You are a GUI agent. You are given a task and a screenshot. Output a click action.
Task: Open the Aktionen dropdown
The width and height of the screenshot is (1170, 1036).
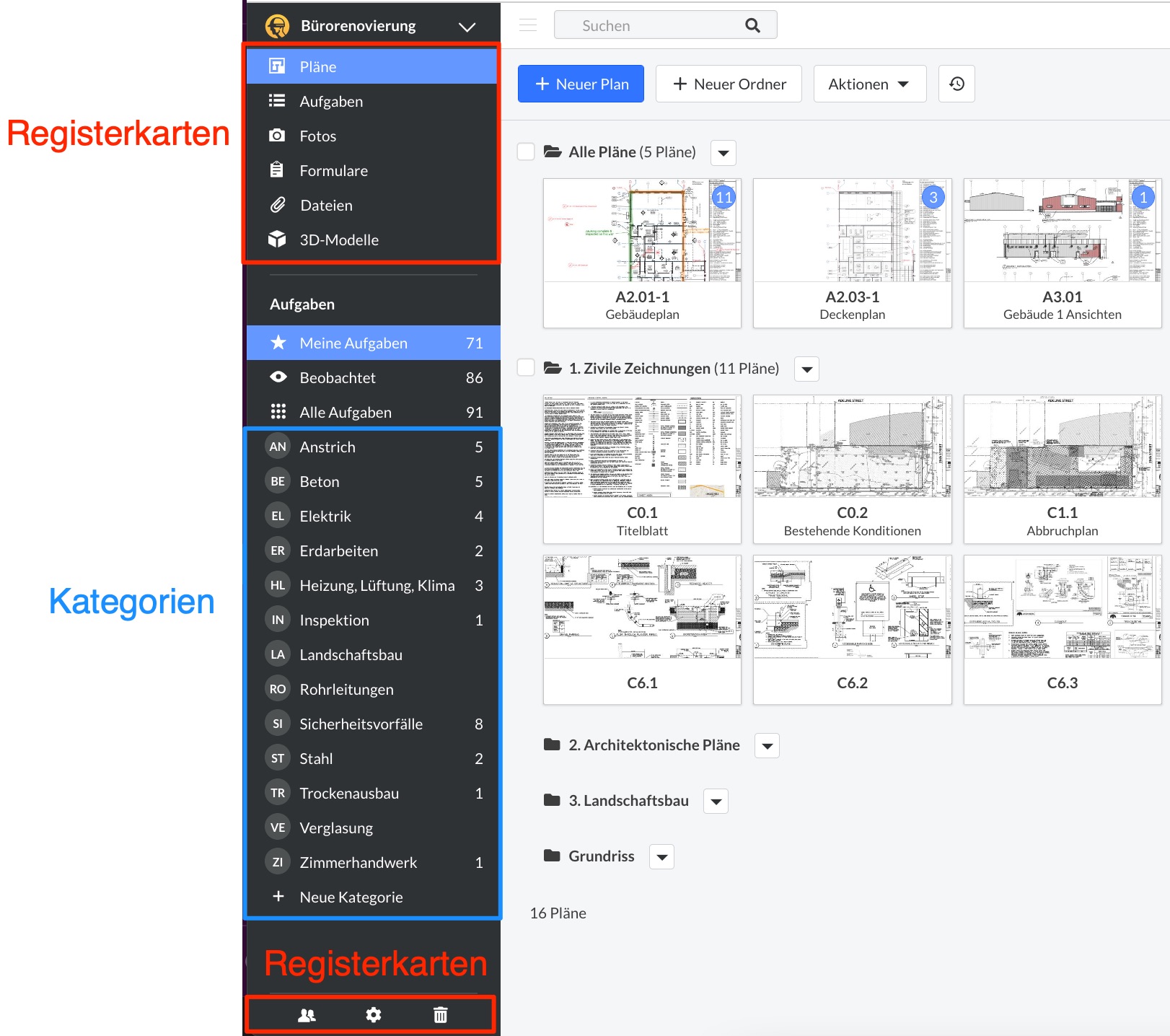(869, 84)
